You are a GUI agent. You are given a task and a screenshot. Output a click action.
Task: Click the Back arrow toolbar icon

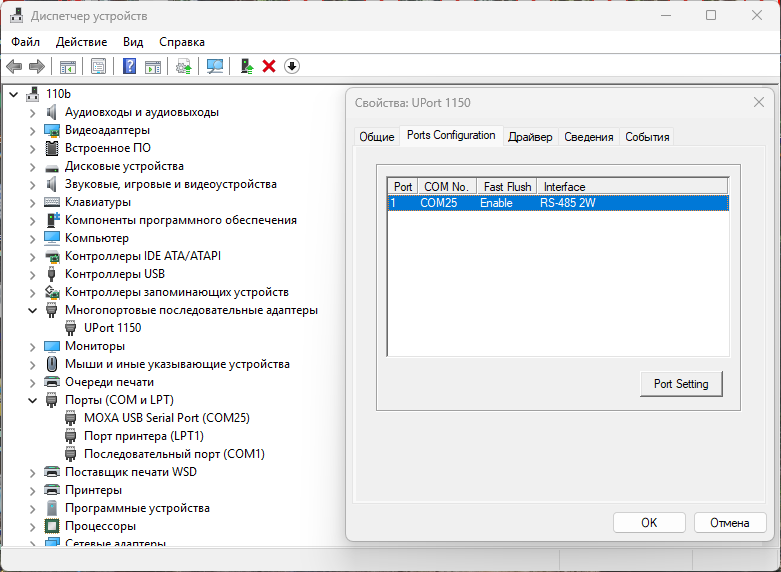tap(14, 66)
